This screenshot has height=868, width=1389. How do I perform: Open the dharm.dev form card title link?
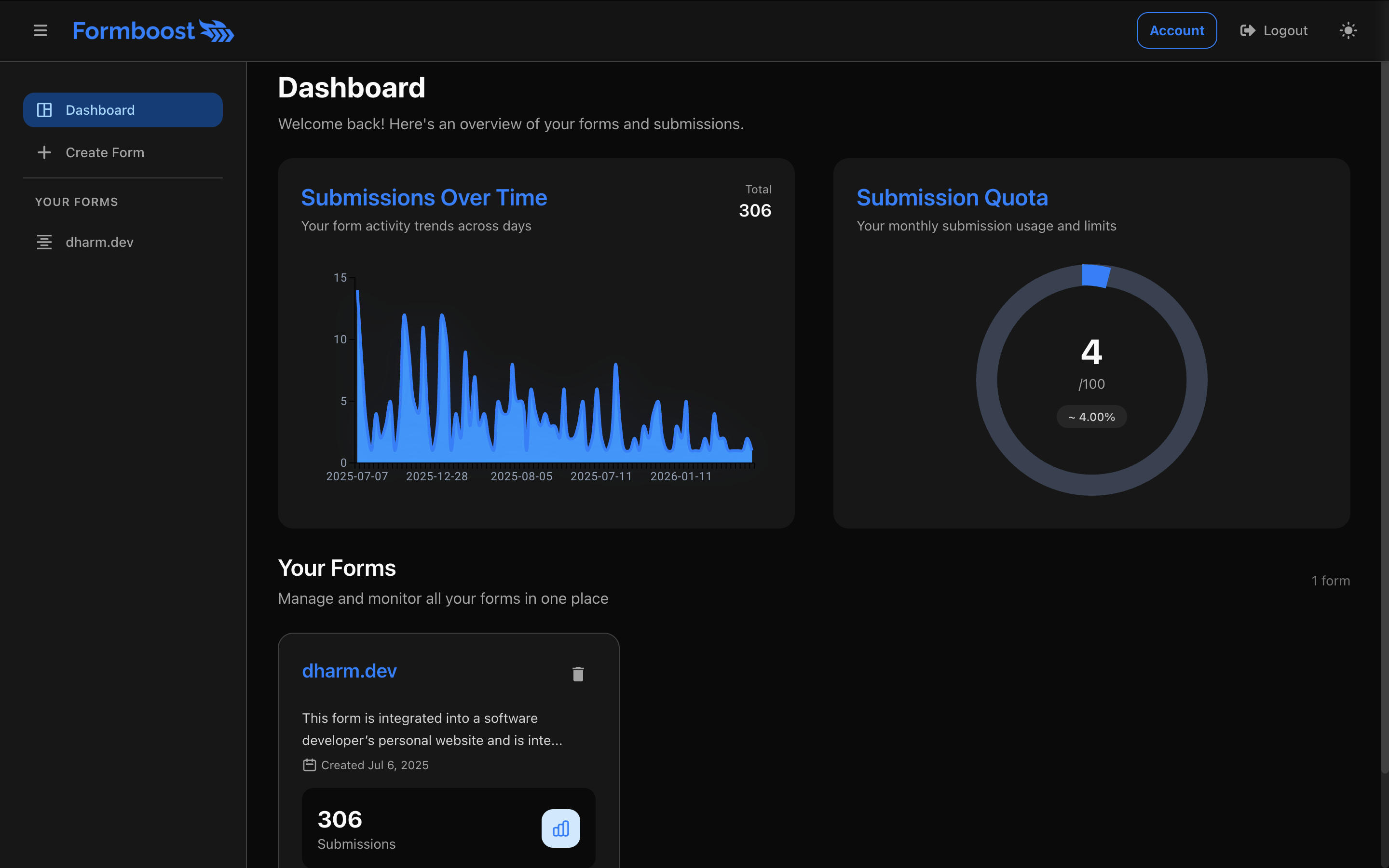click(x=349, y=670)
